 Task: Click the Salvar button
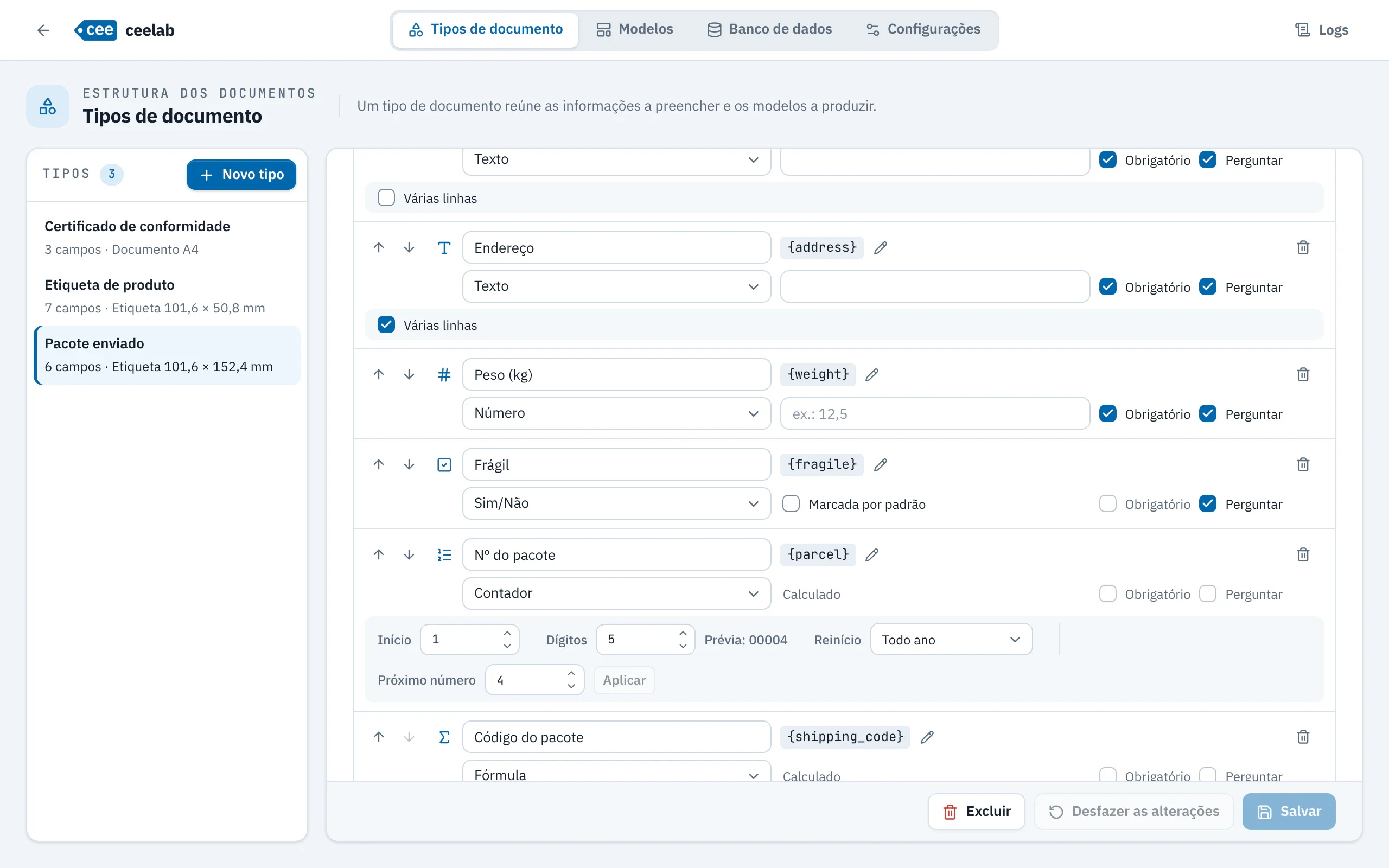pyautogui.click(x=1289, y=811)
